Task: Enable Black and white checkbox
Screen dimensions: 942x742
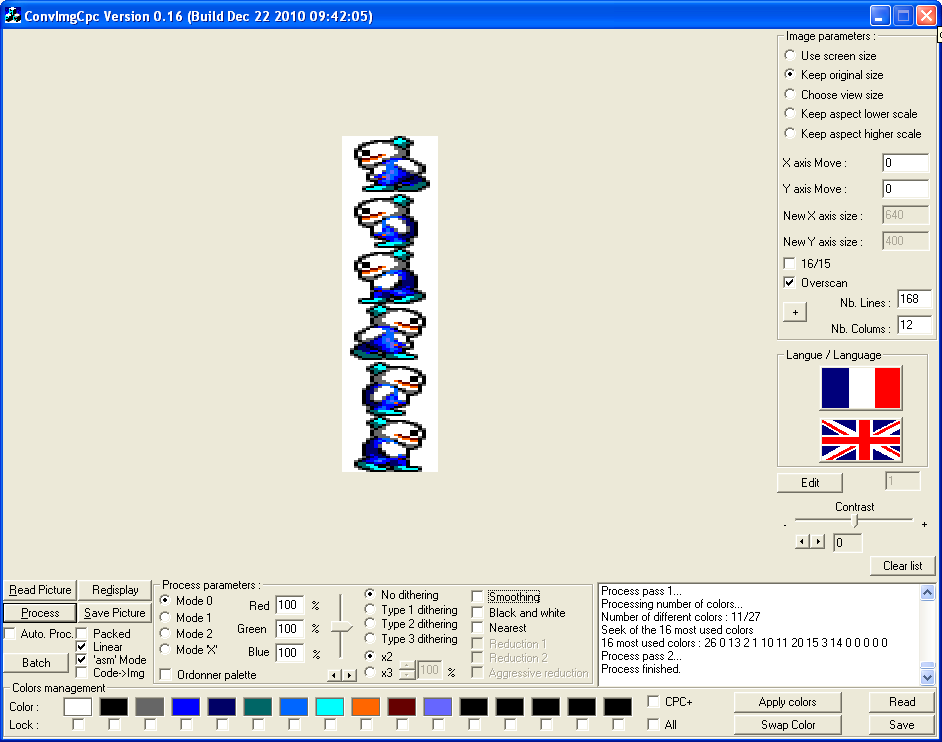Action: [x=478, y=612]
